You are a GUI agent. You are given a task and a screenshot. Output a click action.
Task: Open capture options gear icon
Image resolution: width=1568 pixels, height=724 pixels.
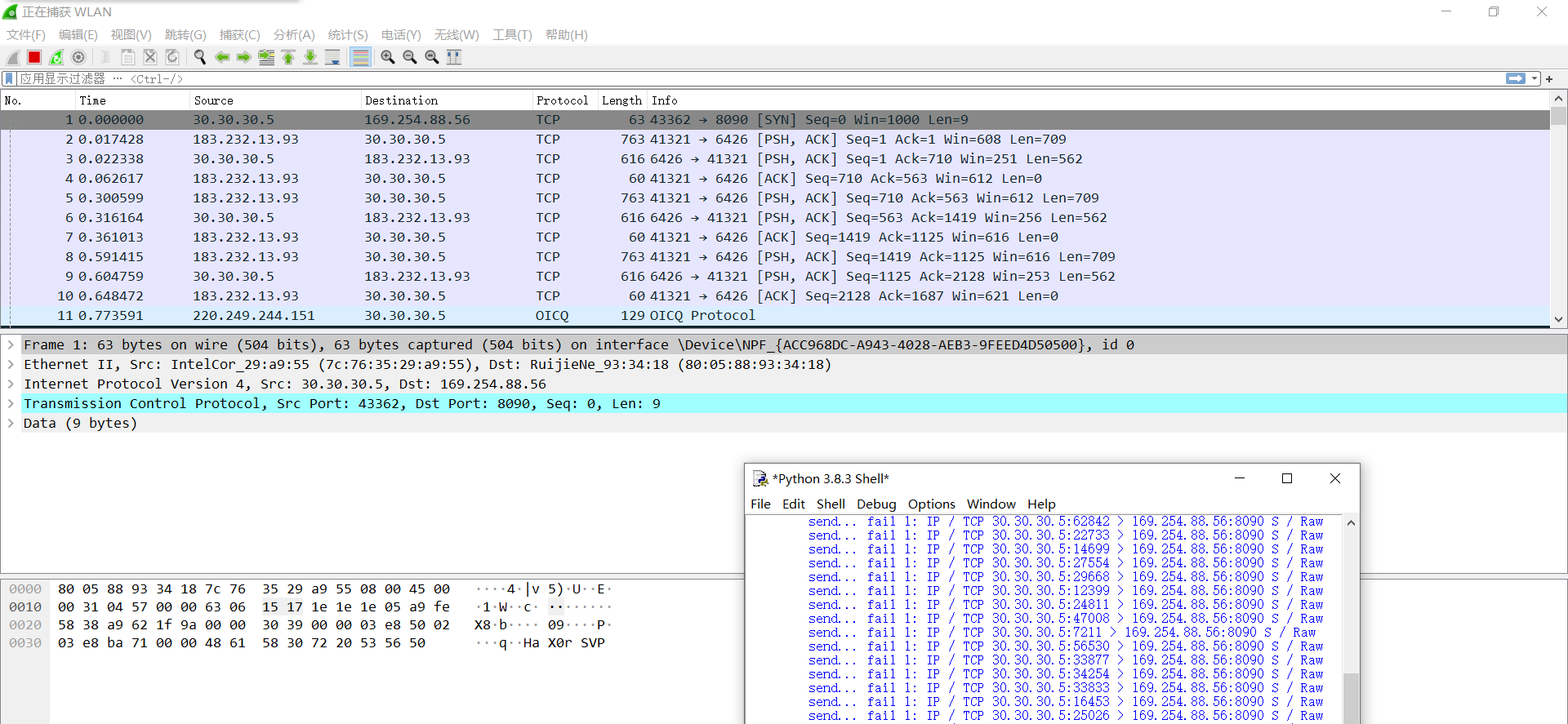point(78,57)
